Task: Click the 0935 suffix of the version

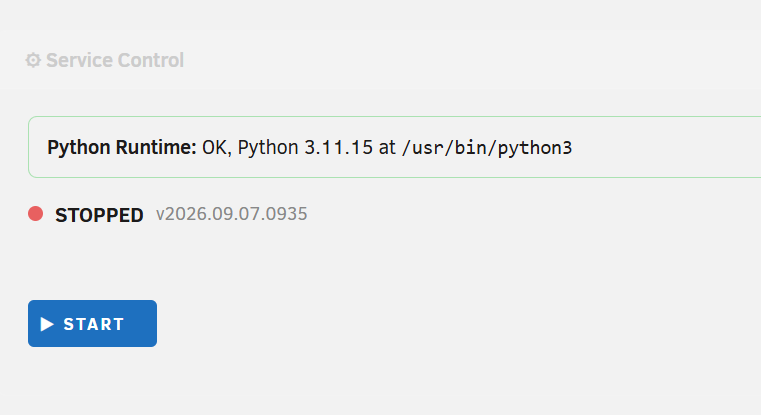Action: tap(288, 214)
